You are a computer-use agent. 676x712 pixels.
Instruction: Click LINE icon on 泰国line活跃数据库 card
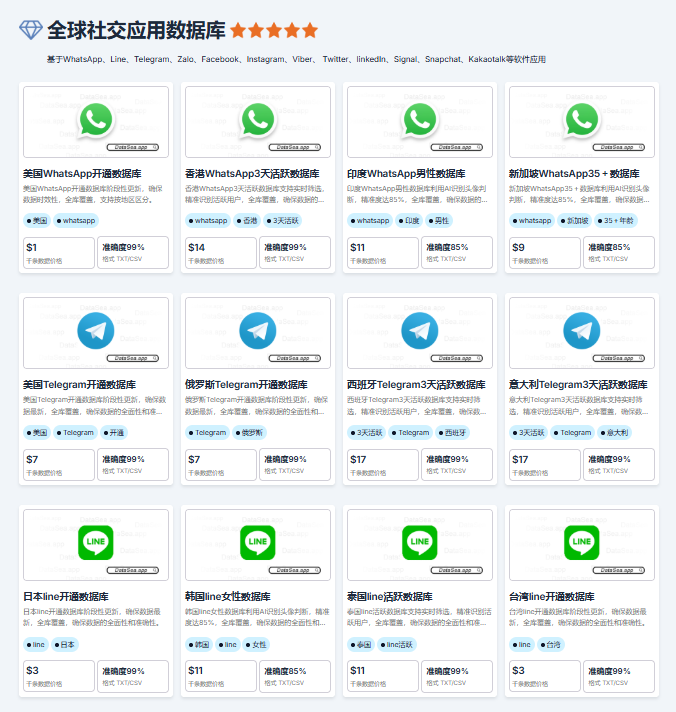420,543
